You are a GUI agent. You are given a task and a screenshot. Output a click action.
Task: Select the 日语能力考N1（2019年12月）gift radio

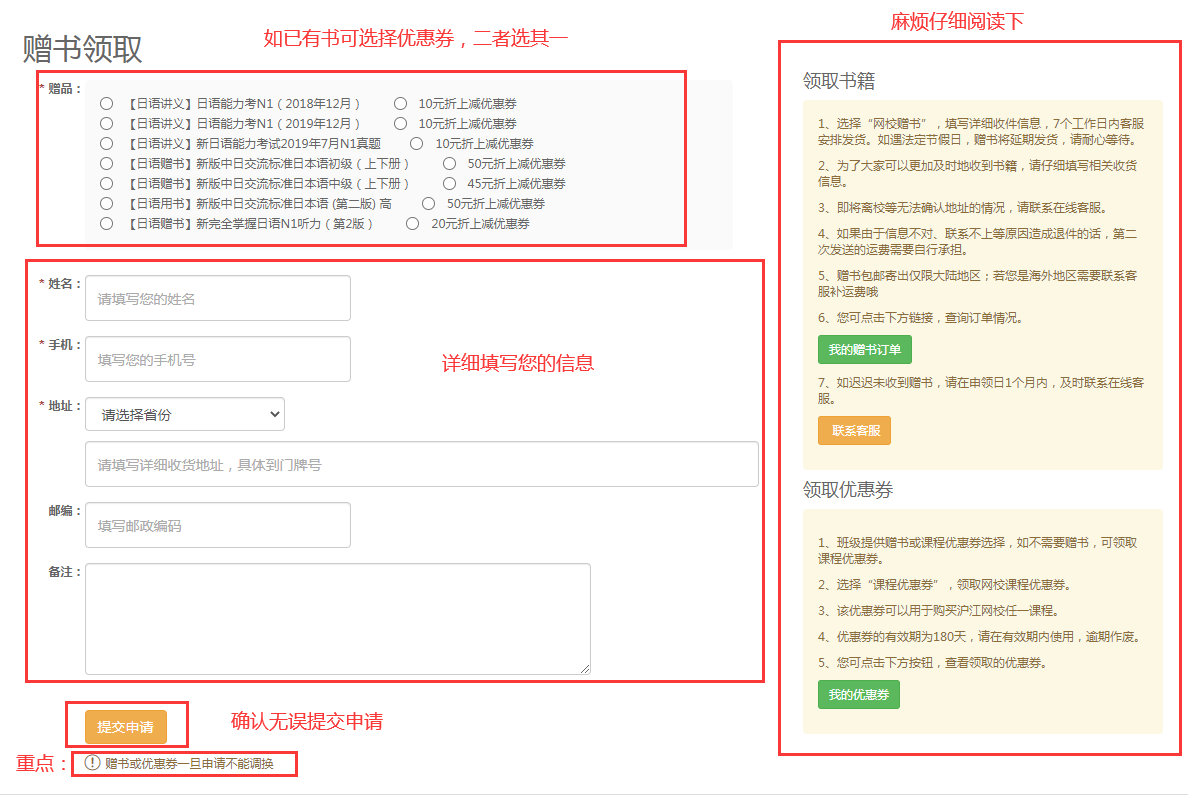click(x=106, y=123)
